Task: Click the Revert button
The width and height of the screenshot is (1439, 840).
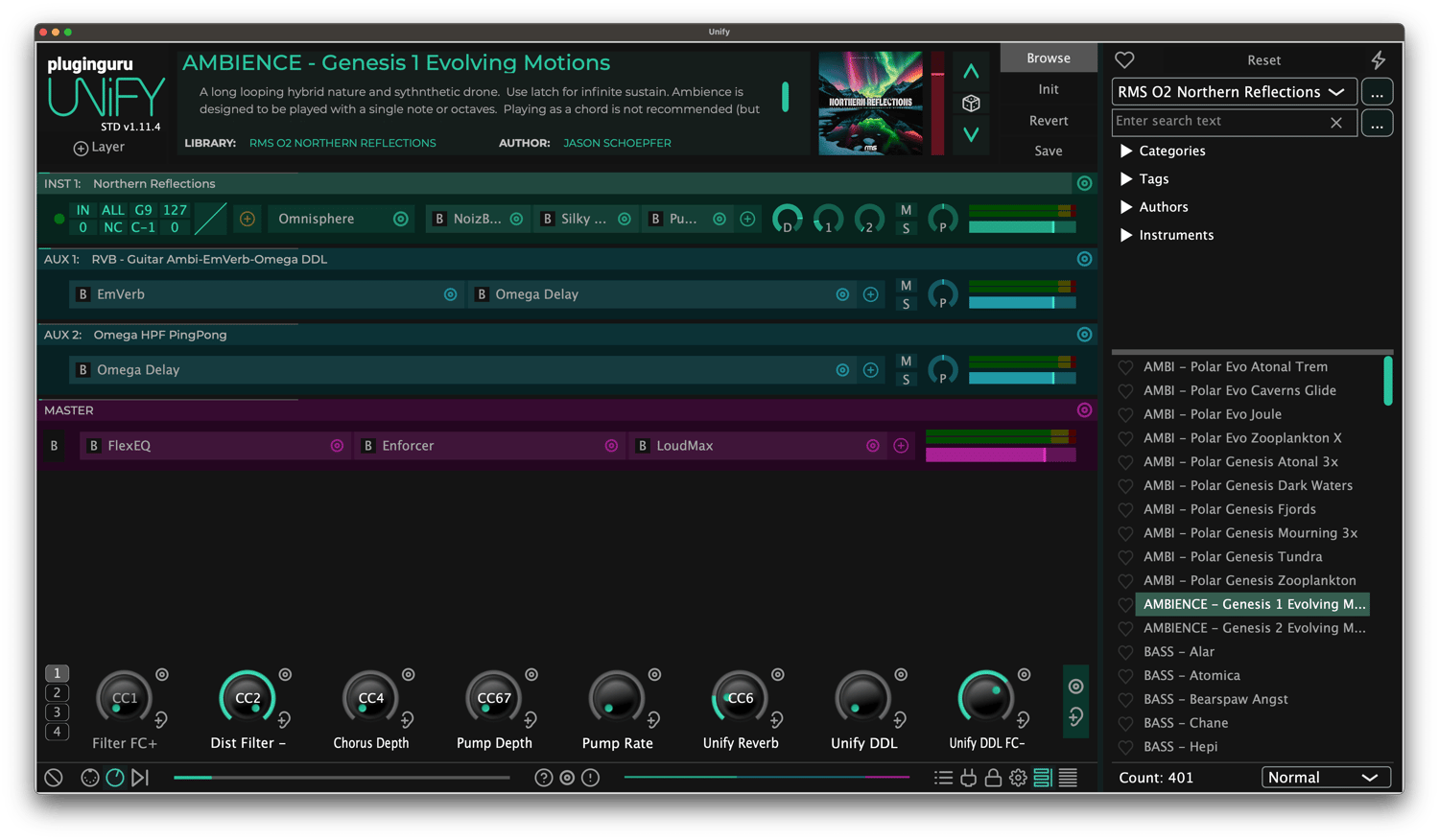Action: pos(1049,121)
